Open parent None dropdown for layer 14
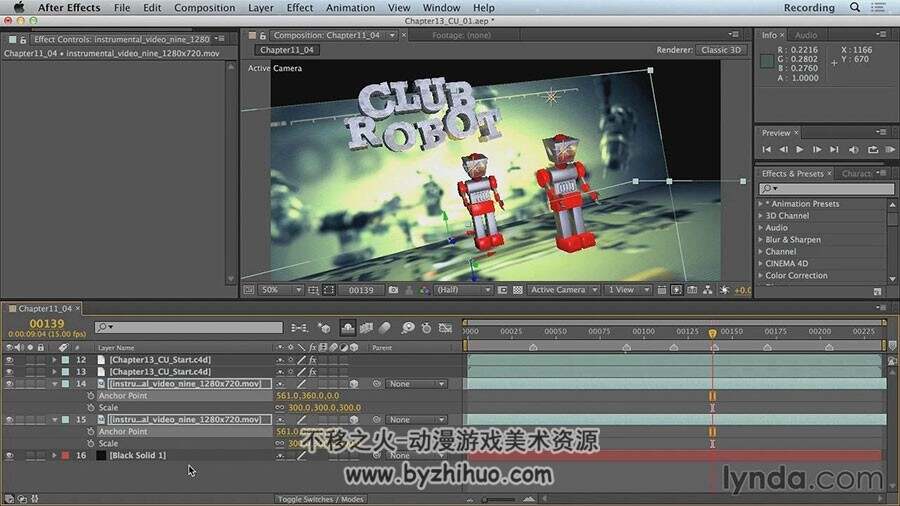This screenshot has height=506, width=900. coord(416,384)
